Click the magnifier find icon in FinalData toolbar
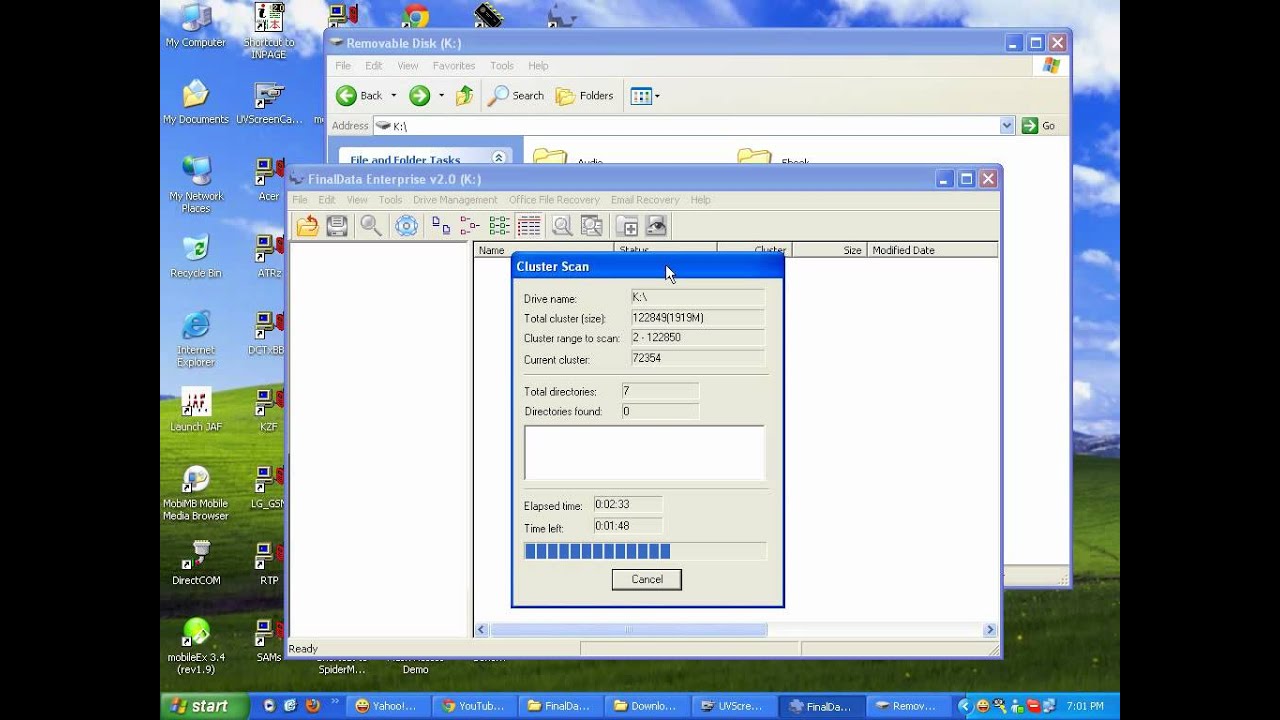The height and width of the screenshot is (720, 1280). [371, 226]
